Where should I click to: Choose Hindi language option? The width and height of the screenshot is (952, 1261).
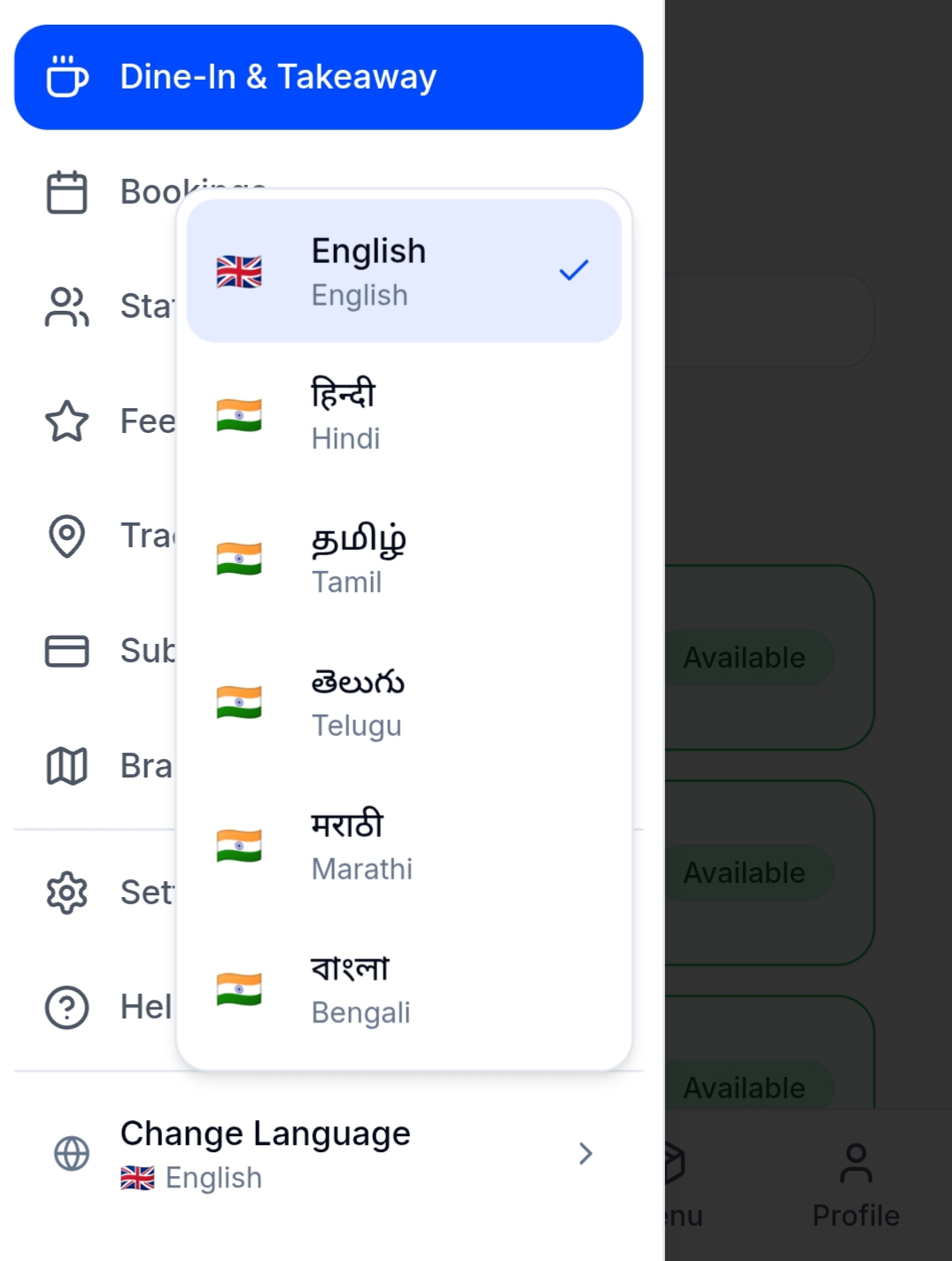pyautogui.click(x=404, y=415)
